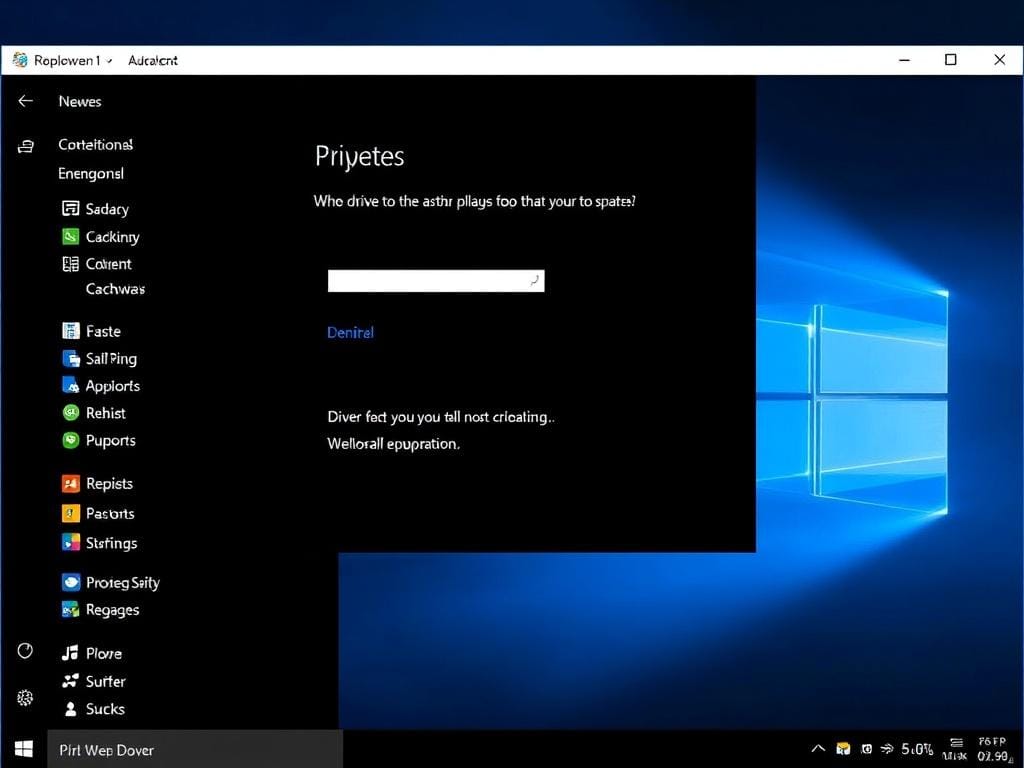Open the Sucks person icon
The width and height of the screenshot is (1024, 768).
click(71, 709)
